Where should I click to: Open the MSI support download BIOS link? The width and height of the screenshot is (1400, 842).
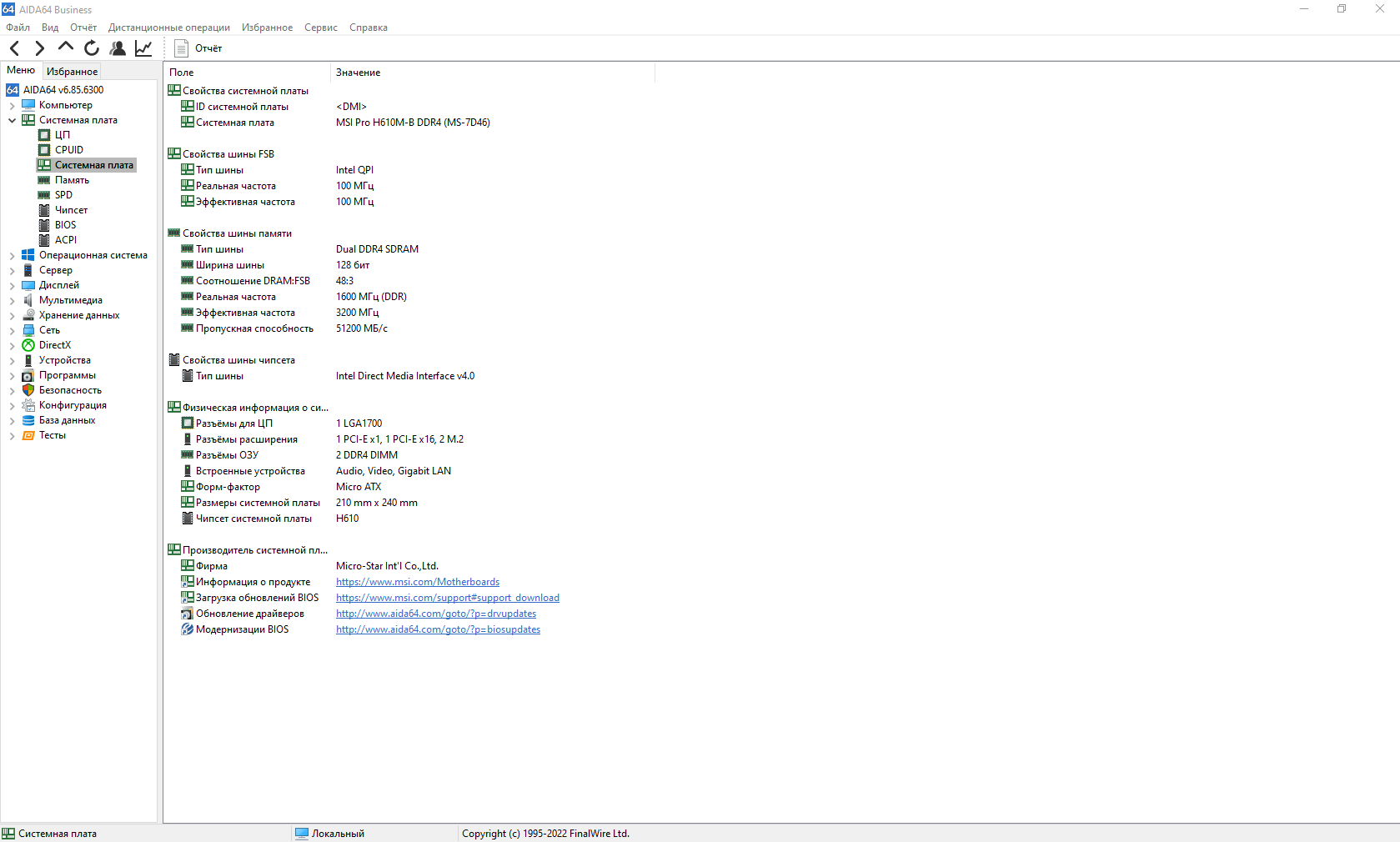[448, 598]
